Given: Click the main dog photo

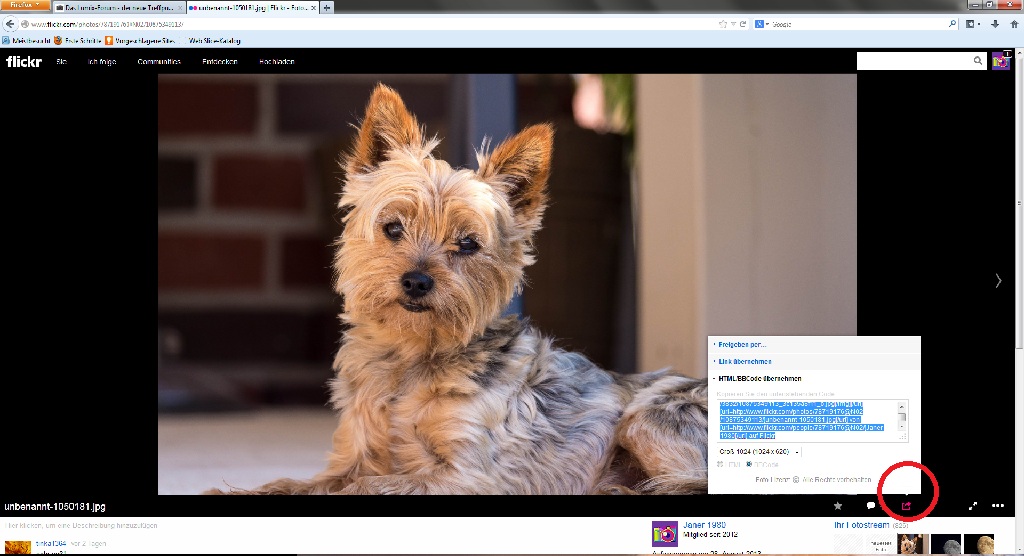Looking at the screenshot, I should [x=507, y=284].
